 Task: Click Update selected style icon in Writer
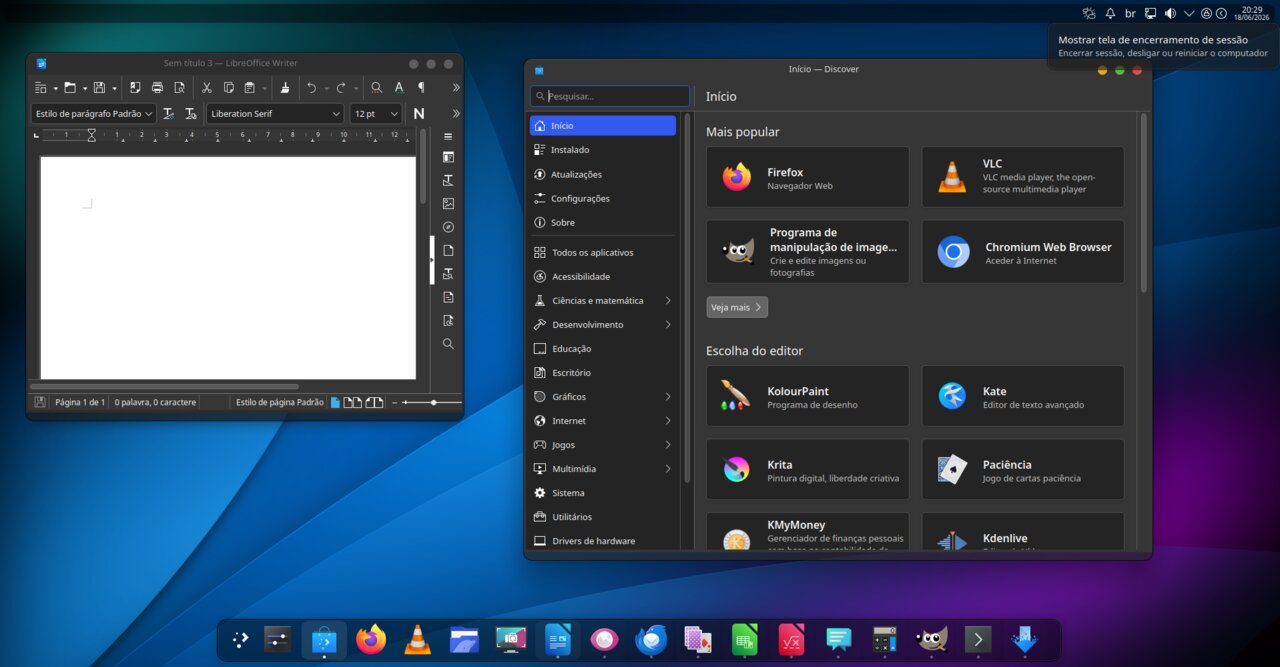tap(169, 114)
